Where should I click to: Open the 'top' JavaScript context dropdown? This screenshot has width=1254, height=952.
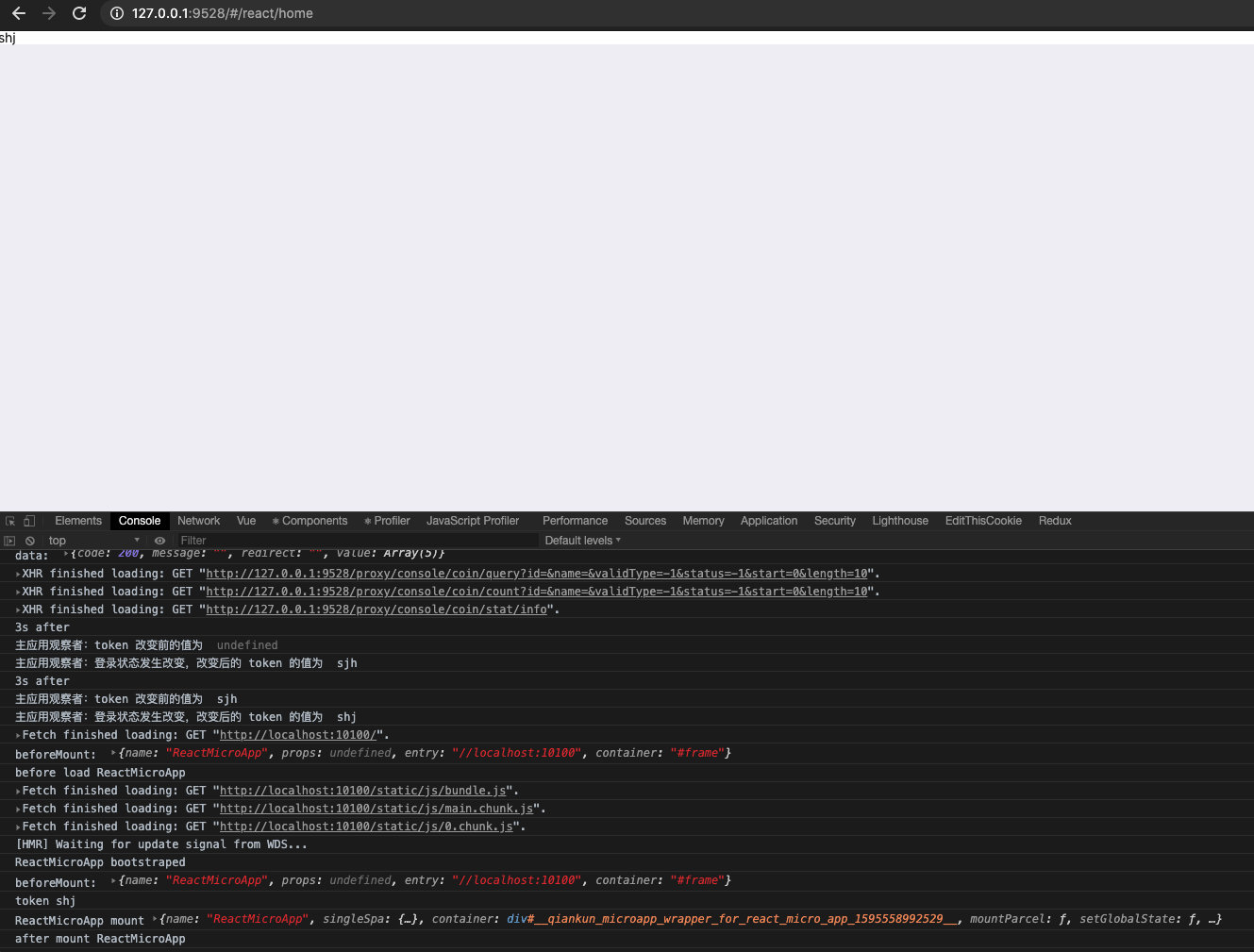click(93, 541)
